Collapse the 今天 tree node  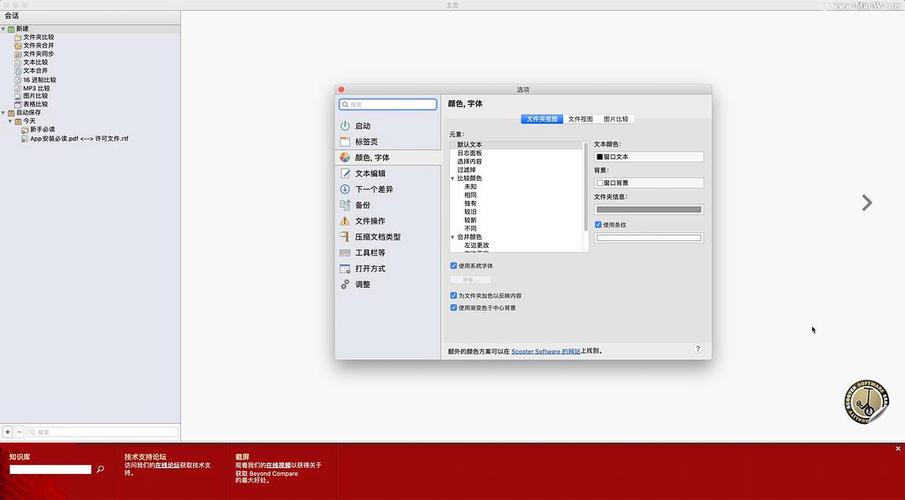coord(10,121)
